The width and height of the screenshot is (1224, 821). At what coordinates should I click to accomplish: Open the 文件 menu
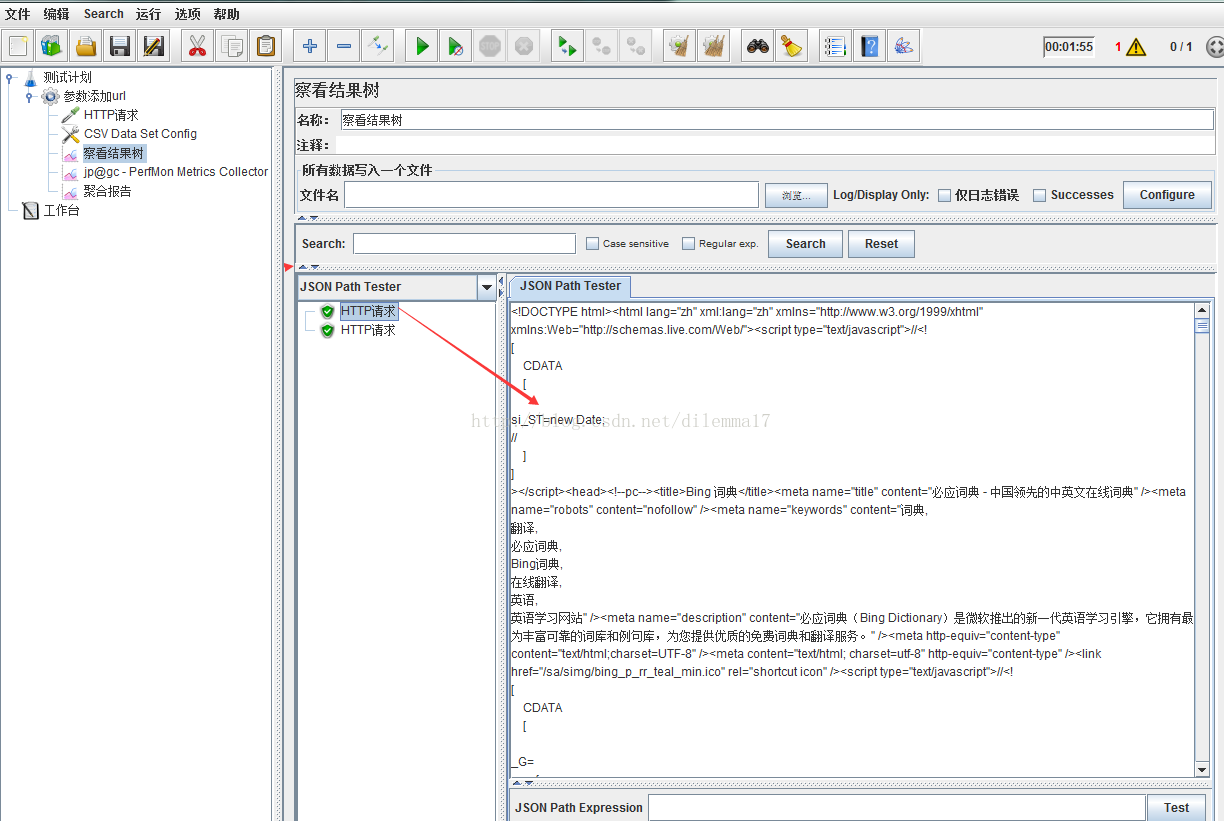[17, 14]
